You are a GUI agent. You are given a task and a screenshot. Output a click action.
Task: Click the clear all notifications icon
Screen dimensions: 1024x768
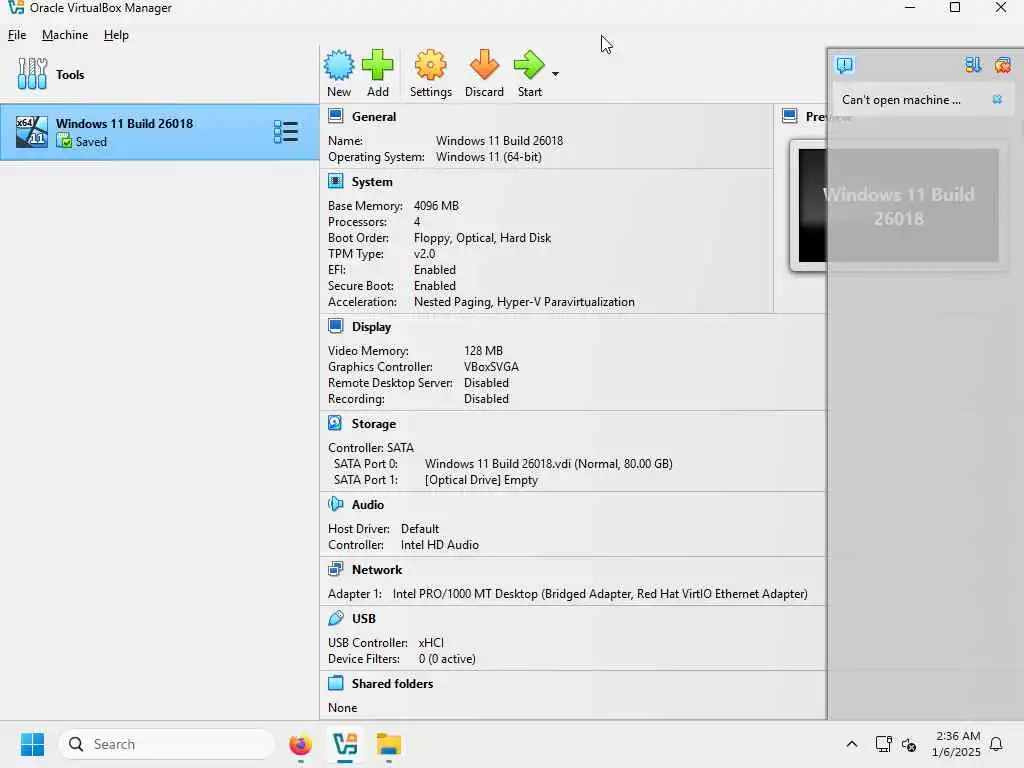(1002, 65)
